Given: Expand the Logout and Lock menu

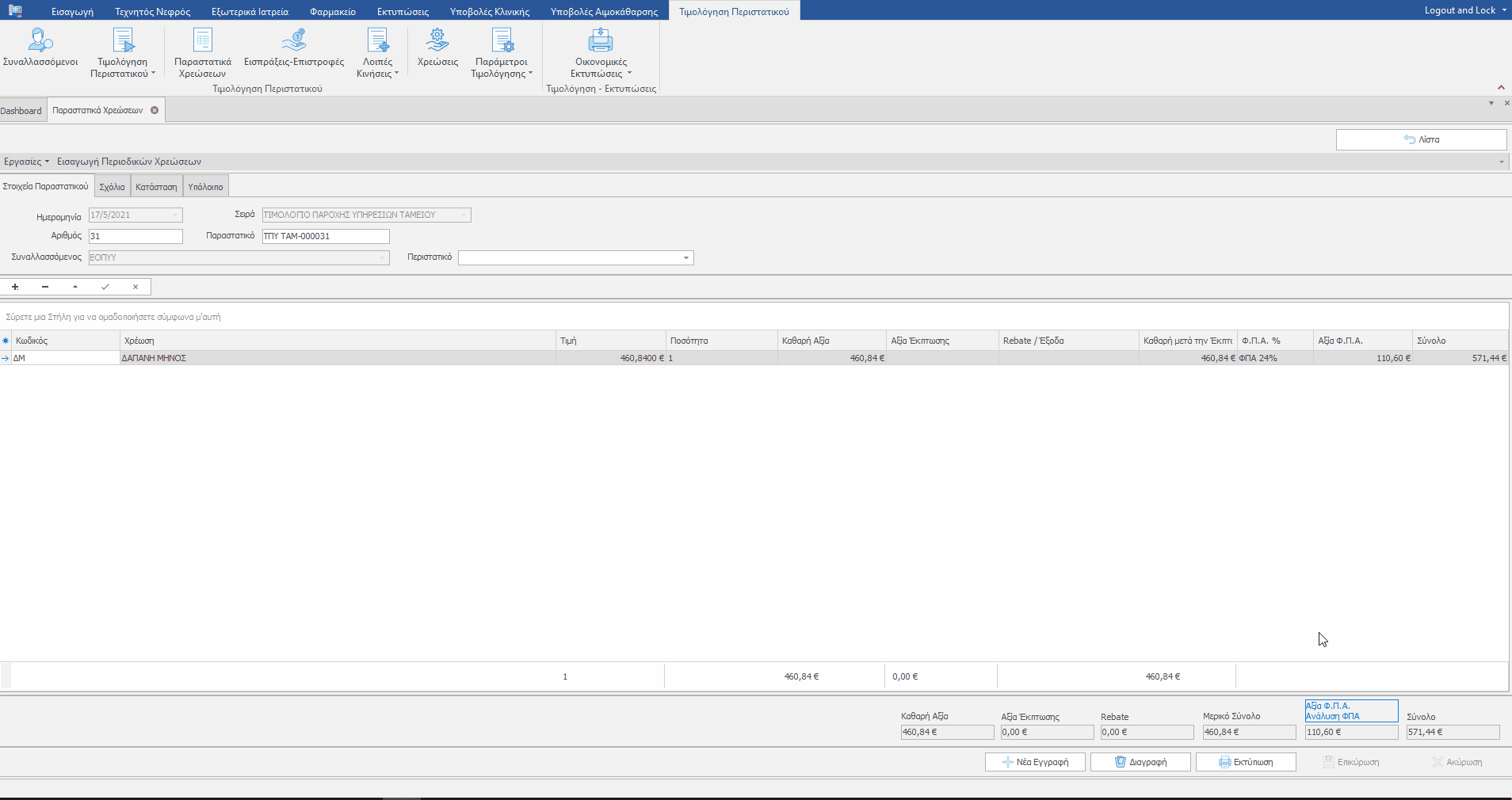Looking at the screenshot, I should point(1464,10).
